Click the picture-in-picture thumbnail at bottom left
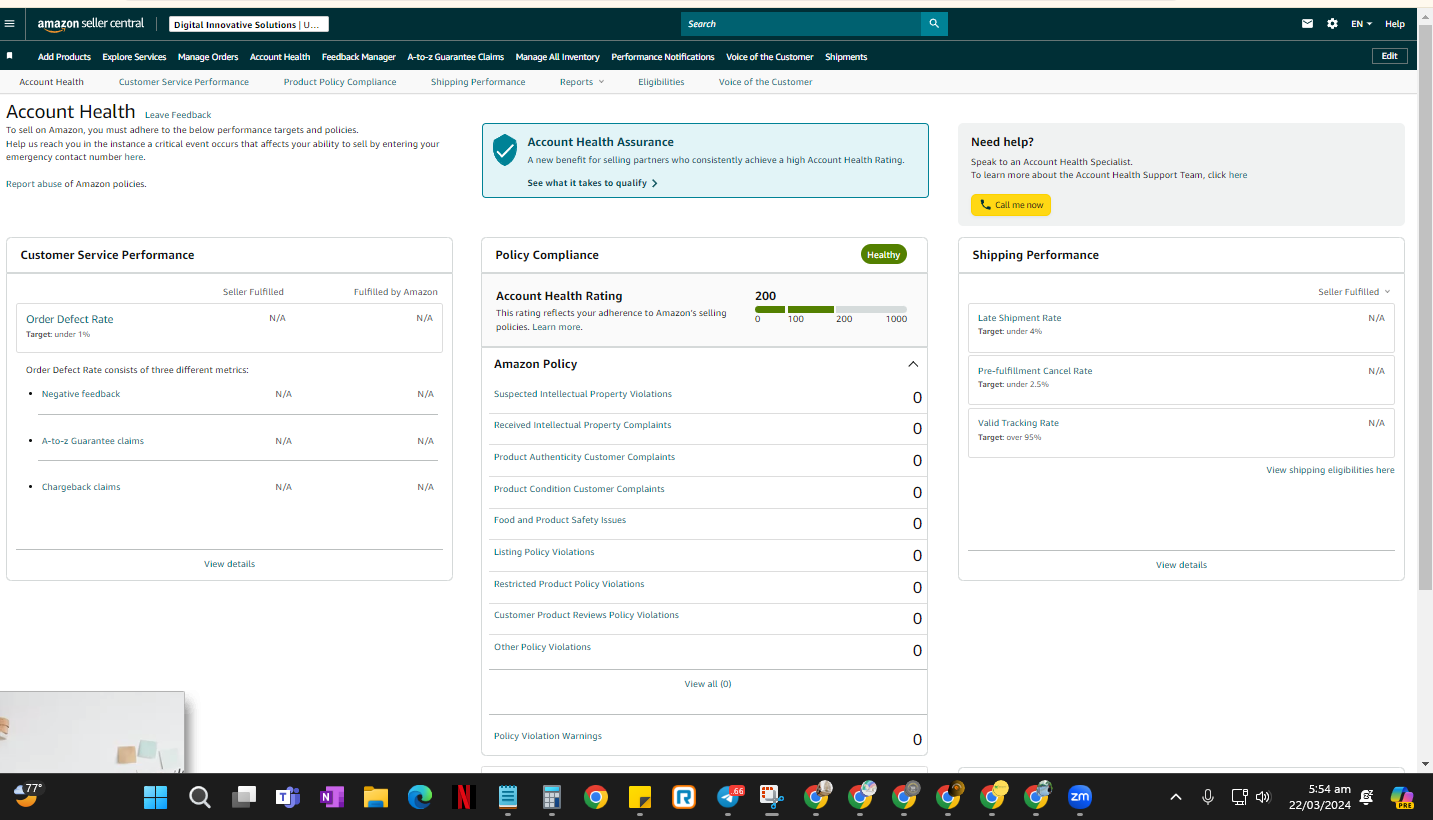This screenshot has height=820, width=1433. click(x=92, y=732)
